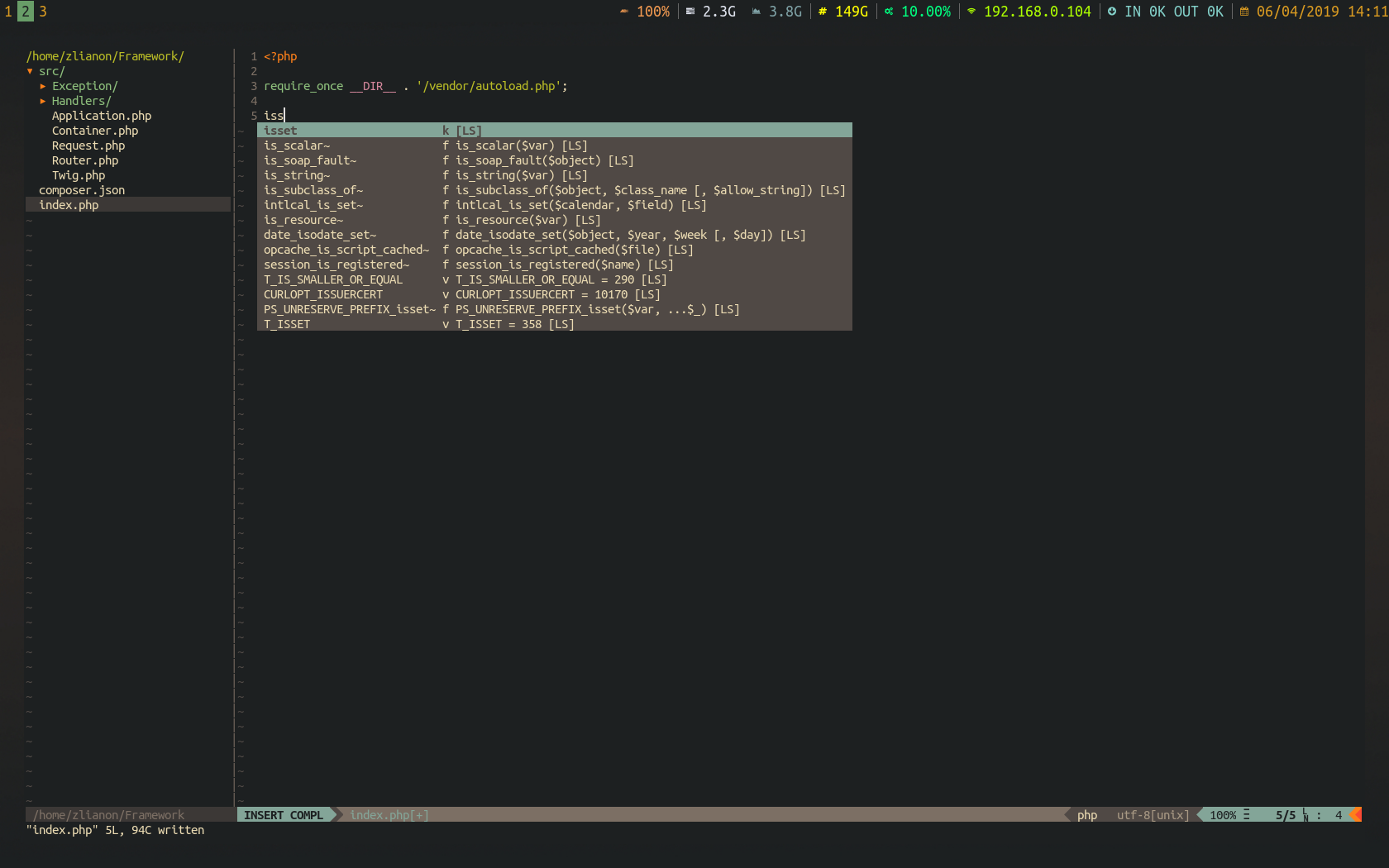Click the CPU load icon showing 10.00%
The image size is (1389, 868).
click(x=888, y=12)
